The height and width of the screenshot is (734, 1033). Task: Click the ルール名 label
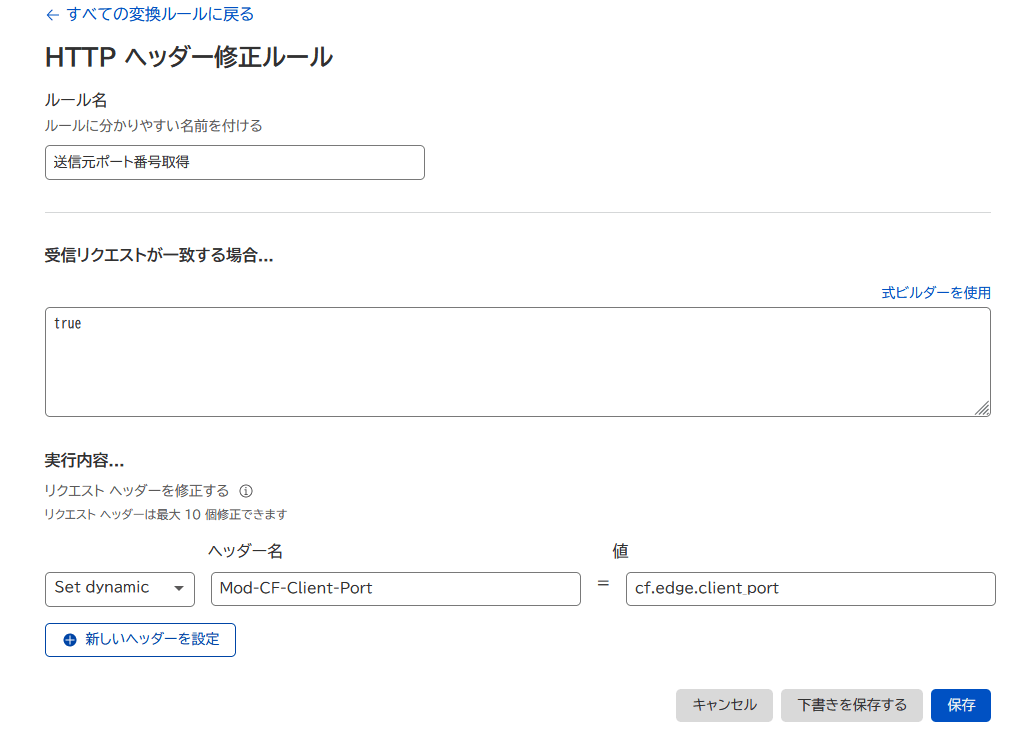point(76,100)
